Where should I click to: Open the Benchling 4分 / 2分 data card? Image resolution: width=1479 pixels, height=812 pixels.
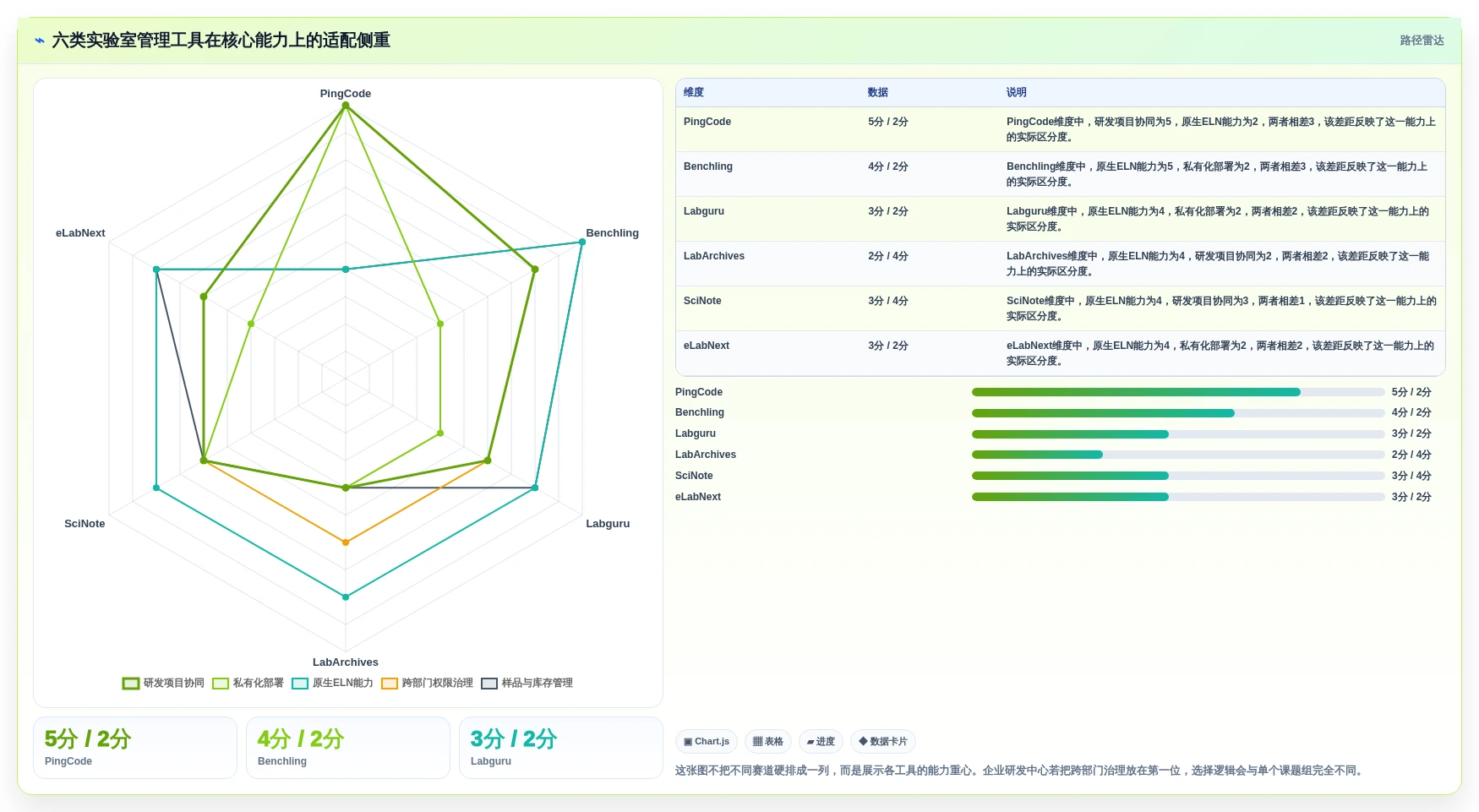click(348, 748)
